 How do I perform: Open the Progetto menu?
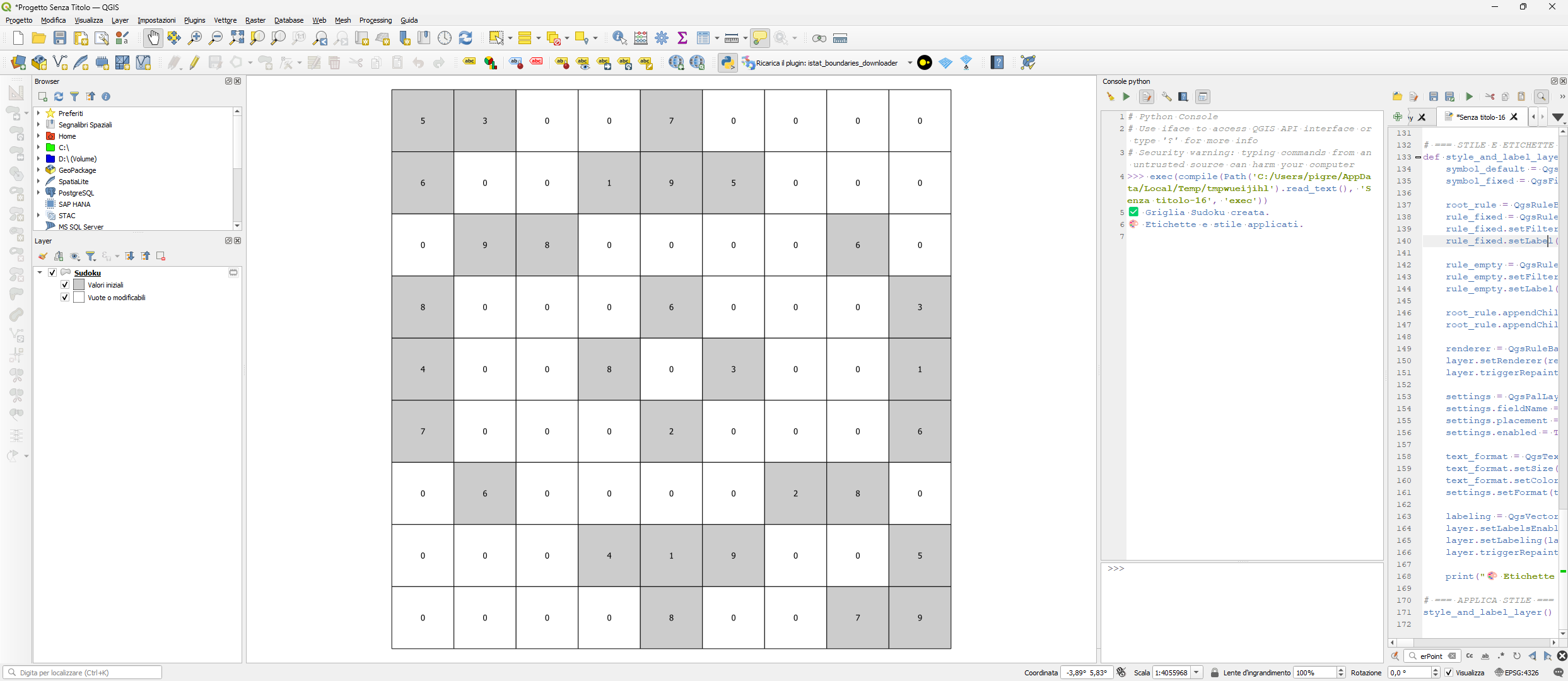[19, 20]
